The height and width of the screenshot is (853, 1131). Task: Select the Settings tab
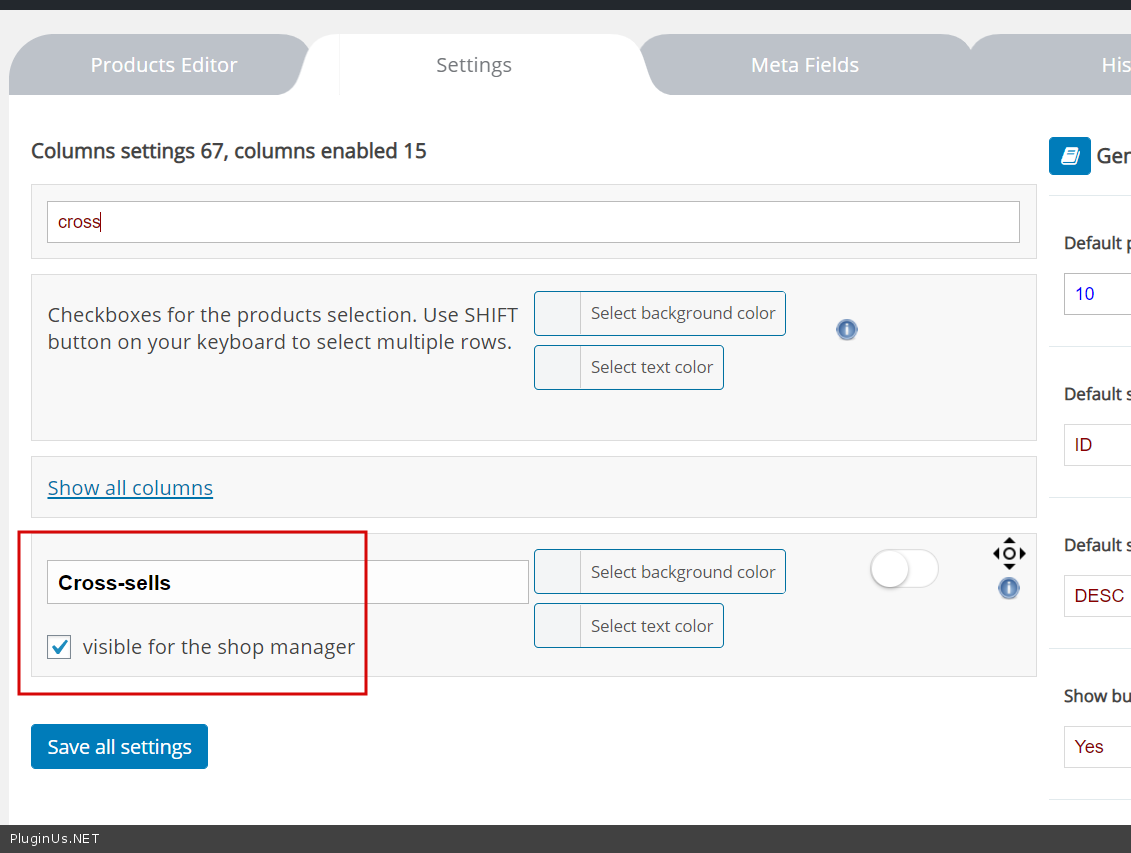473,65
